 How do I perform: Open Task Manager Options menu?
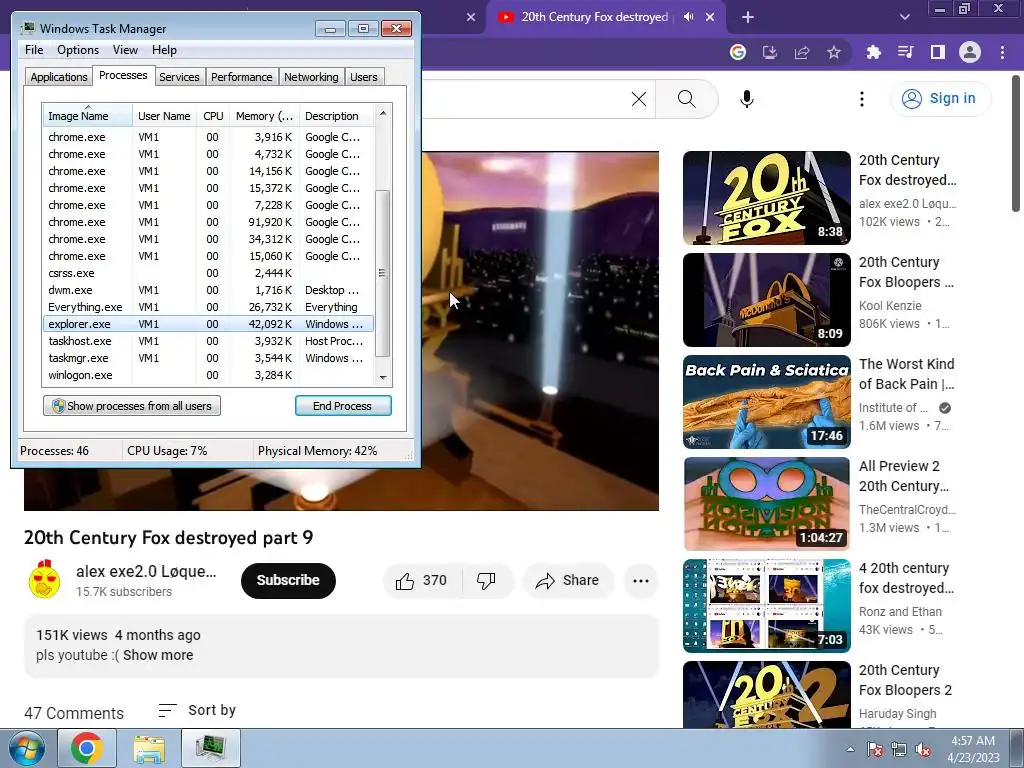point(78,50)
